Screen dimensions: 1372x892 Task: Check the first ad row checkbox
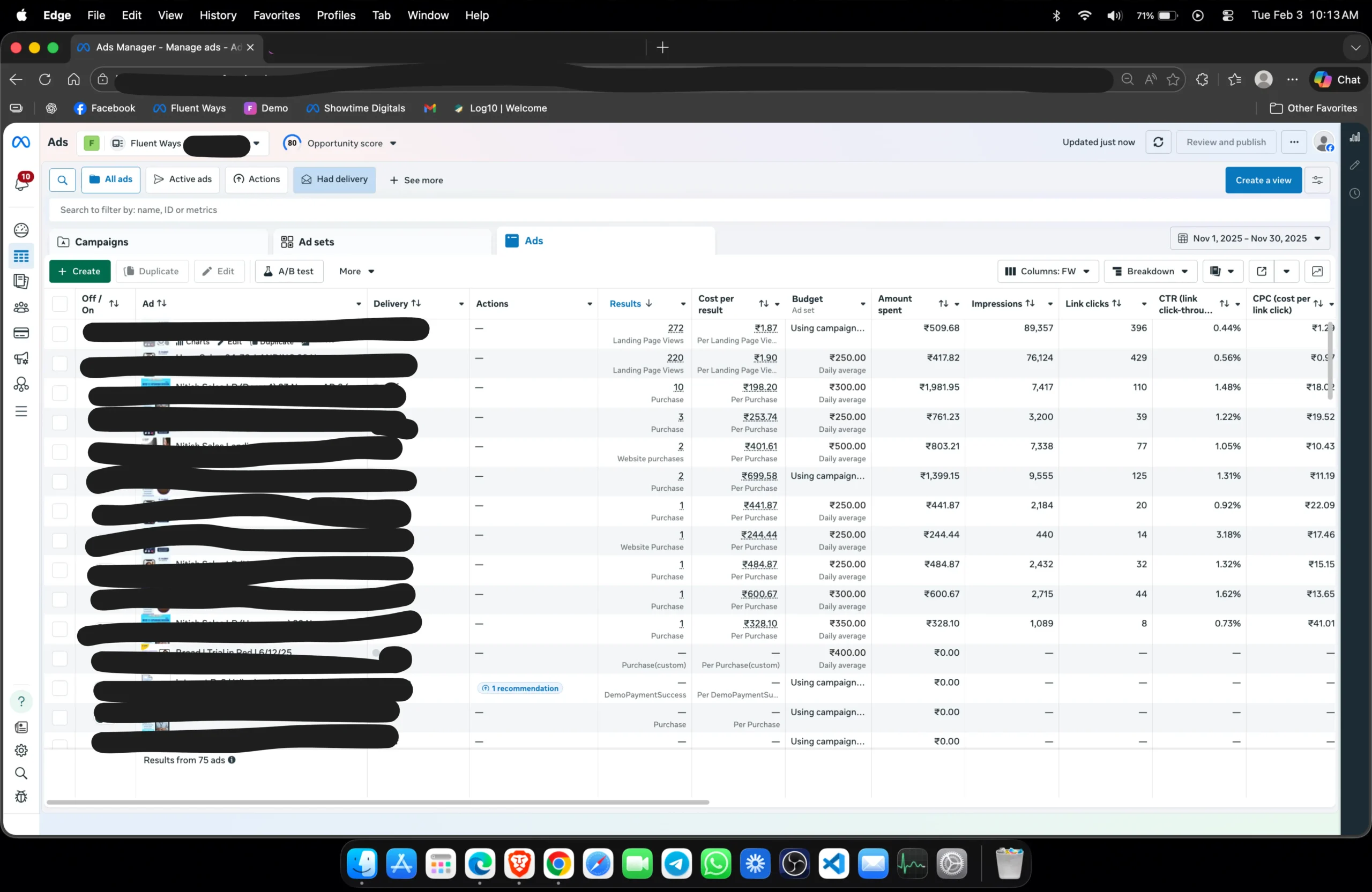(60, 334)
